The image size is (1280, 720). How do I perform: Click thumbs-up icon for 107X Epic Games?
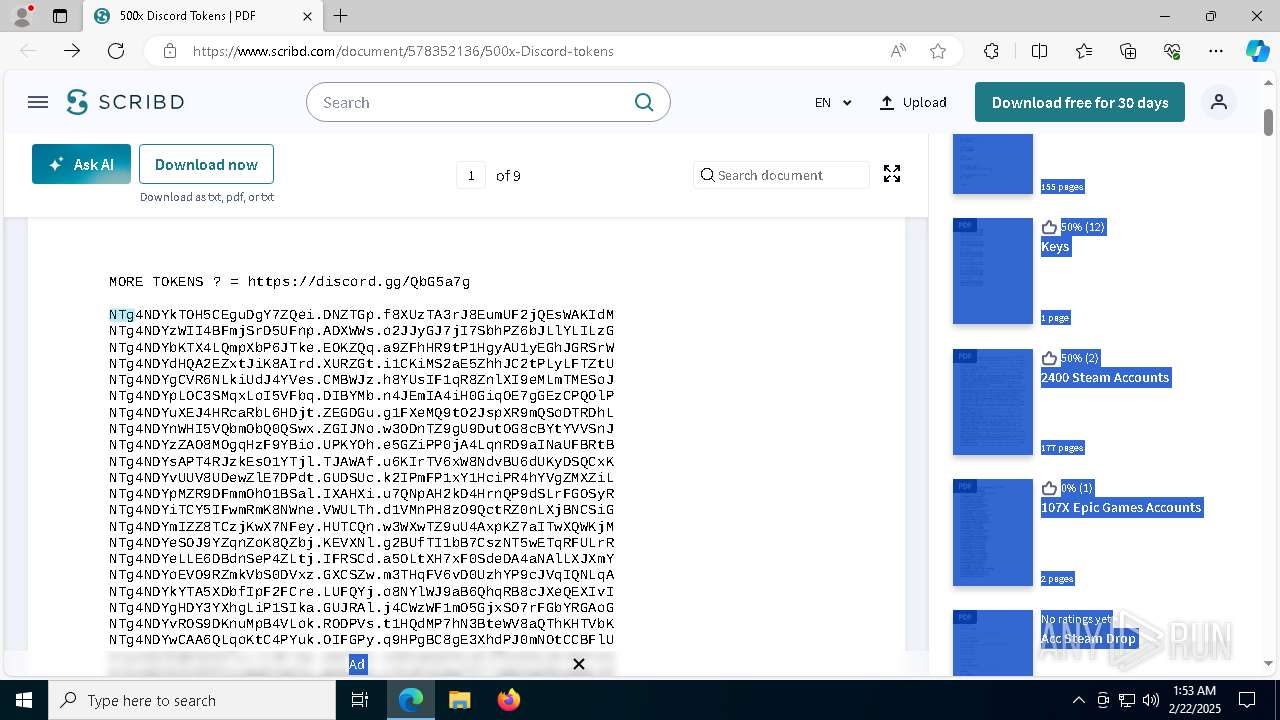pos(1049,488)
